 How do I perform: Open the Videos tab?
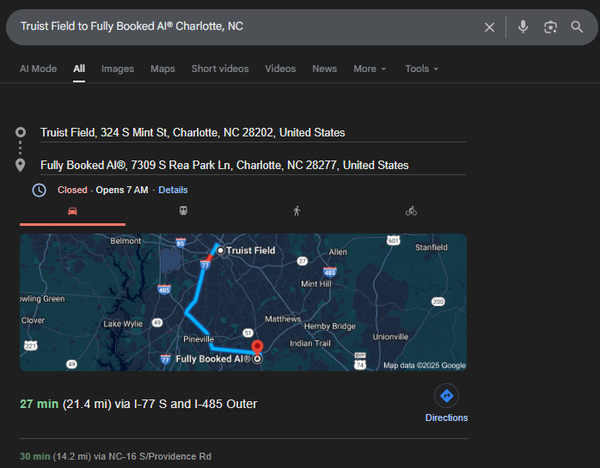pyautogui.click(x=280, y=69)
